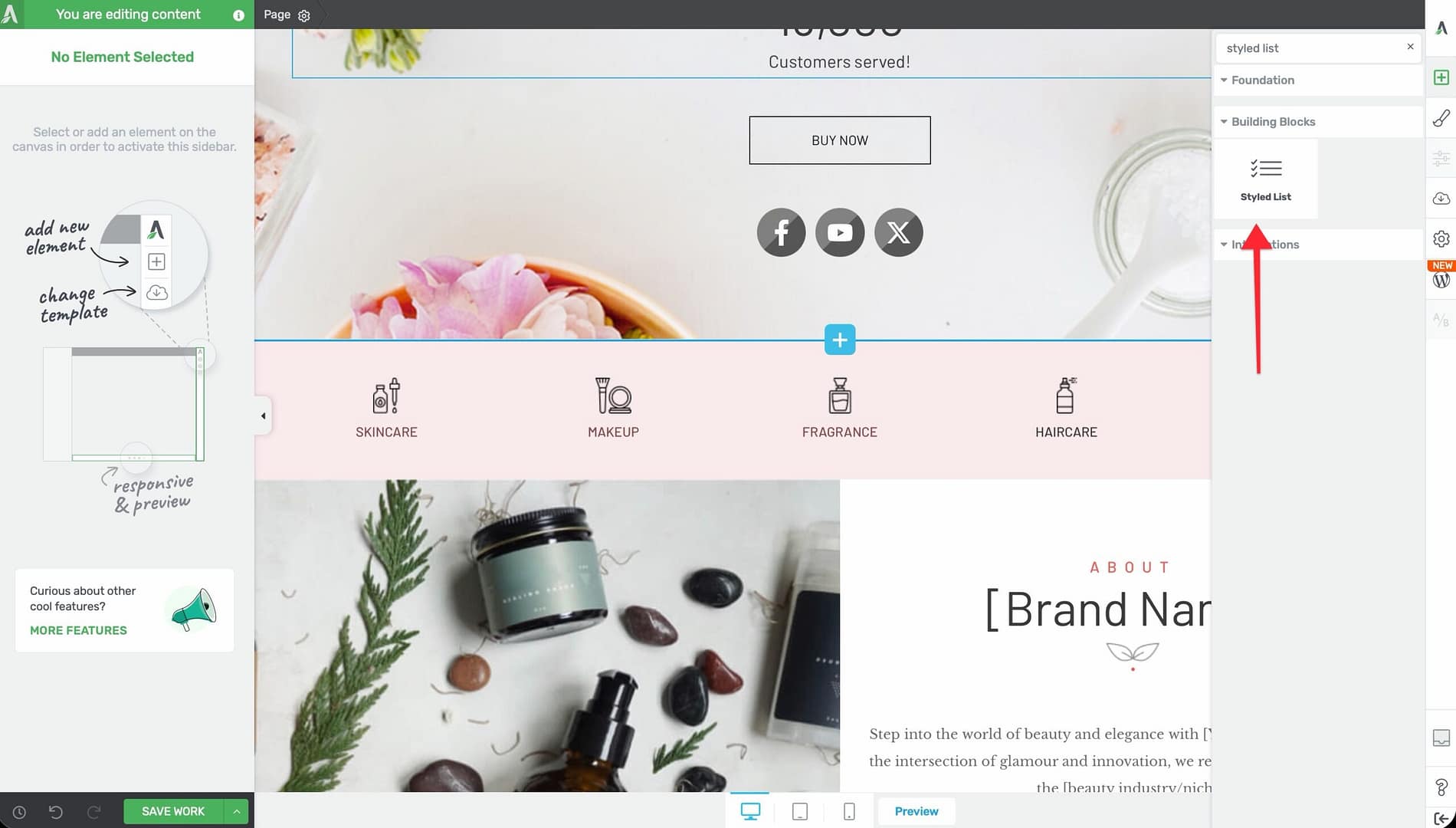Image resolution: width=1456 pixels, height=828 pixels.
Task: Open the style brush panel icon
Action: 1441,118
